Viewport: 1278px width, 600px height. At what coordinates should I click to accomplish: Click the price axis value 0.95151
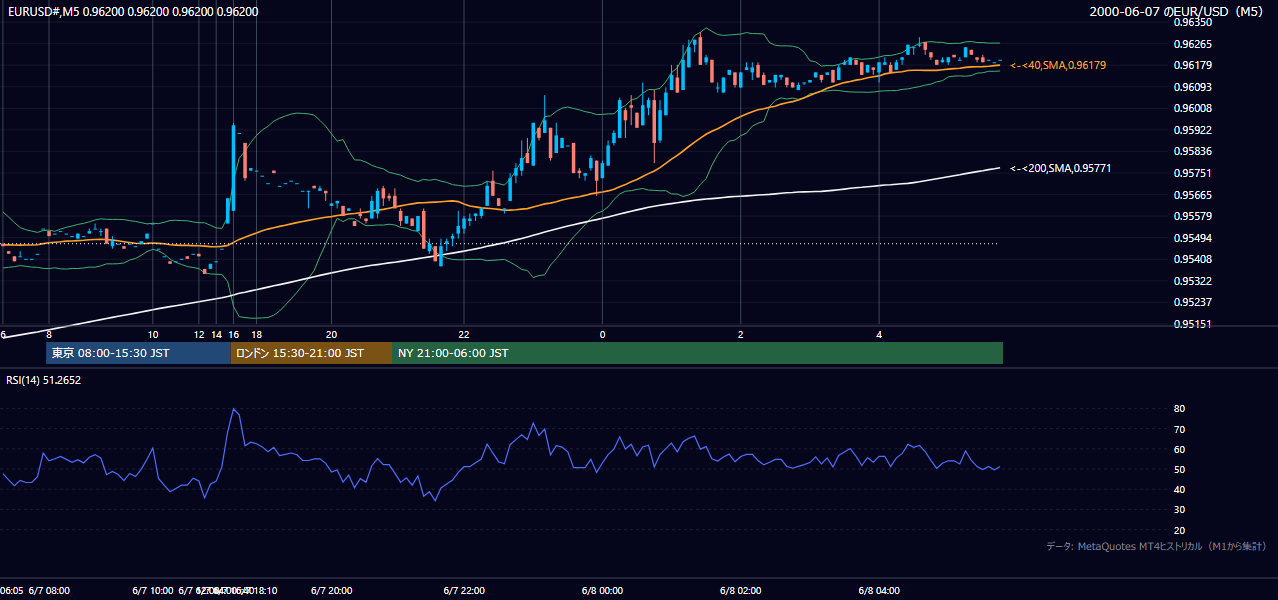tap(1192, 324)
